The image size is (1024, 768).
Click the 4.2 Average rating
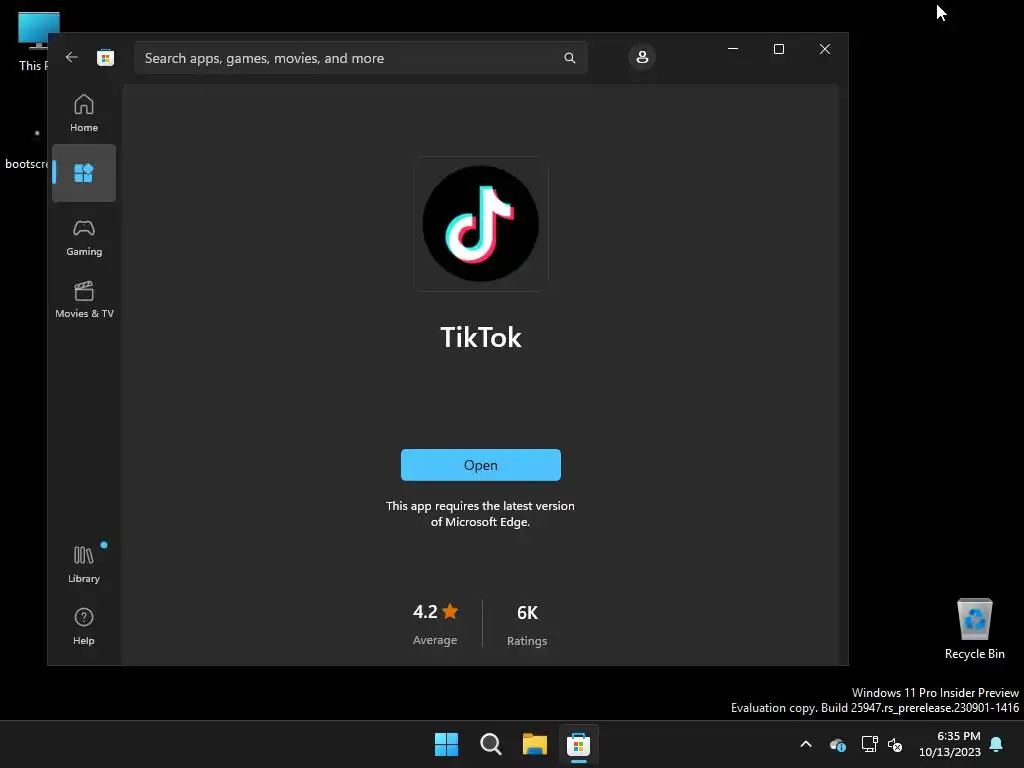pos(435,624)
